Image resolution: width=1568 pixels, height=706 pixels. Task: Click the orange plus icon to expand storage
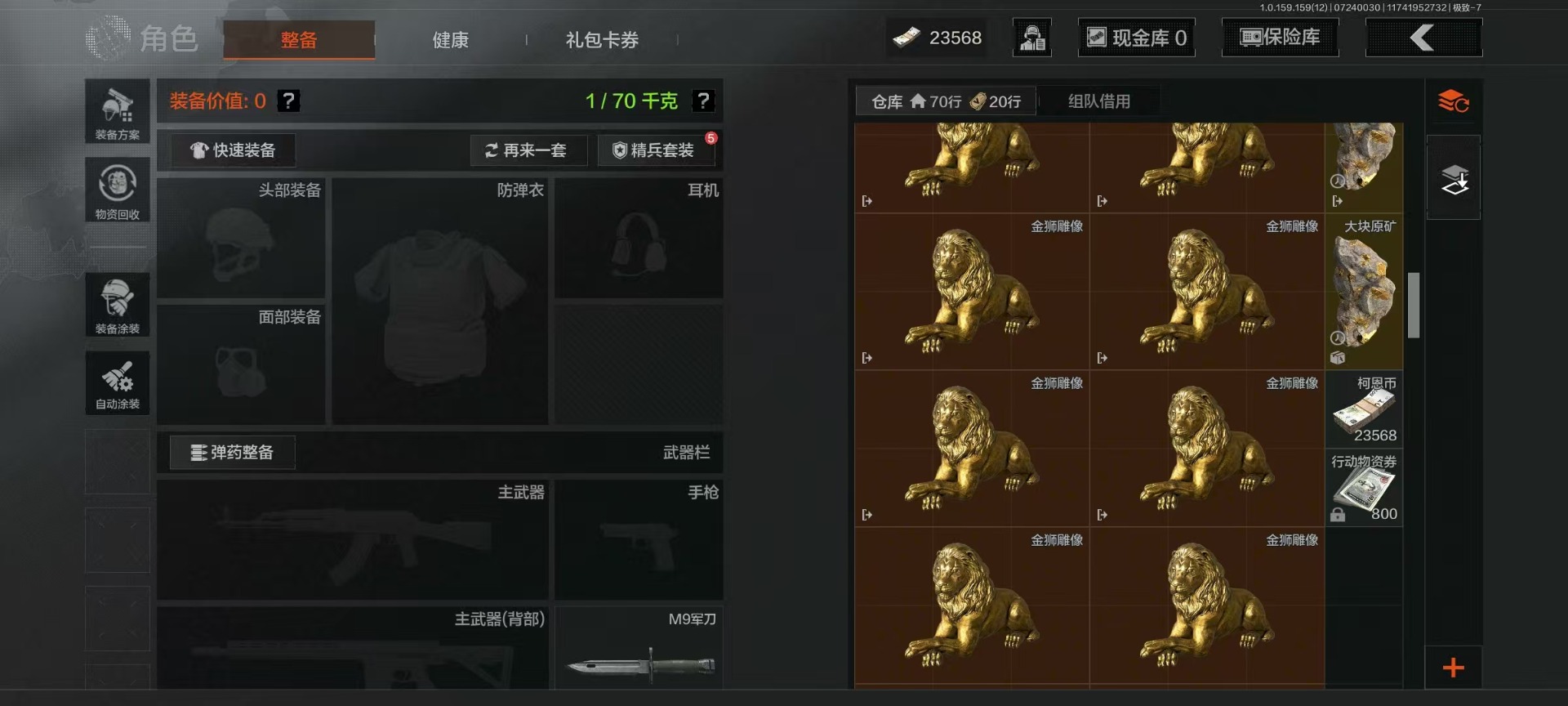pos(1454,668)
